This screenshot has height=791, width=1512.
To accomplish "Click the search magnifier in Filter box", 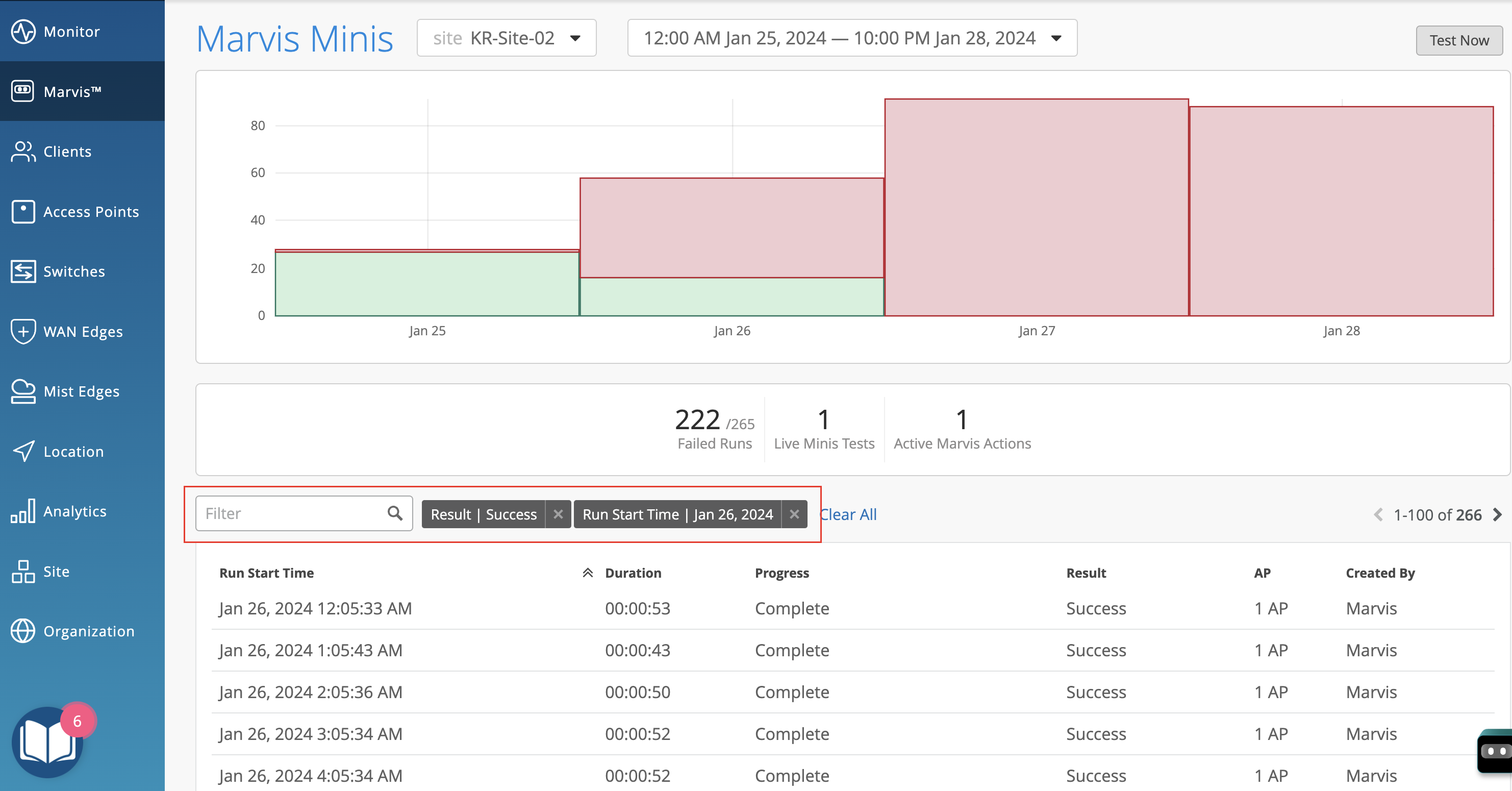I will [x=394, y=513].
